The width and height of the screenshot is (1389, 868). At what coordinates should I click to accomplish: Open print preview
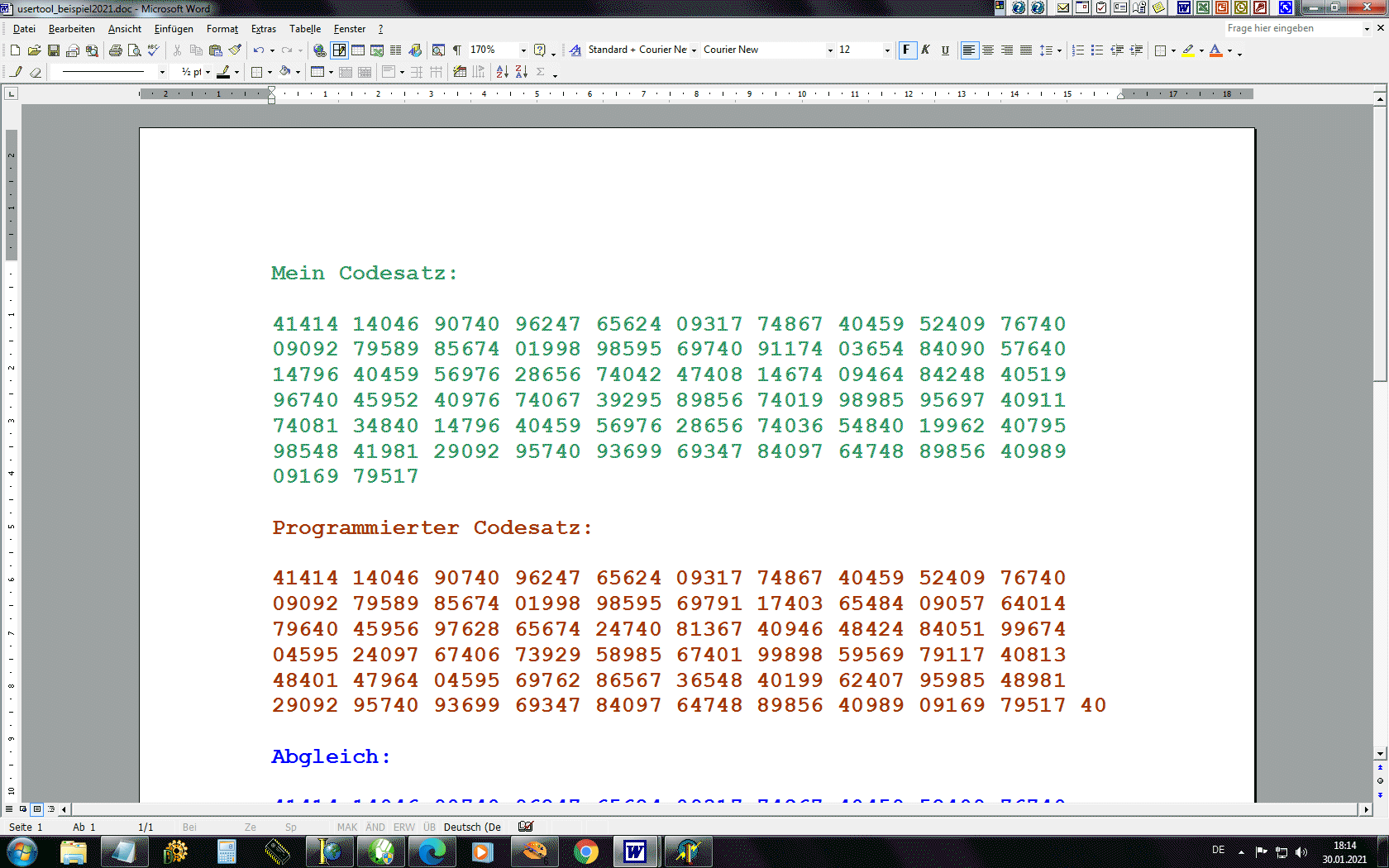pyautogui.click(x=134, y=50)
